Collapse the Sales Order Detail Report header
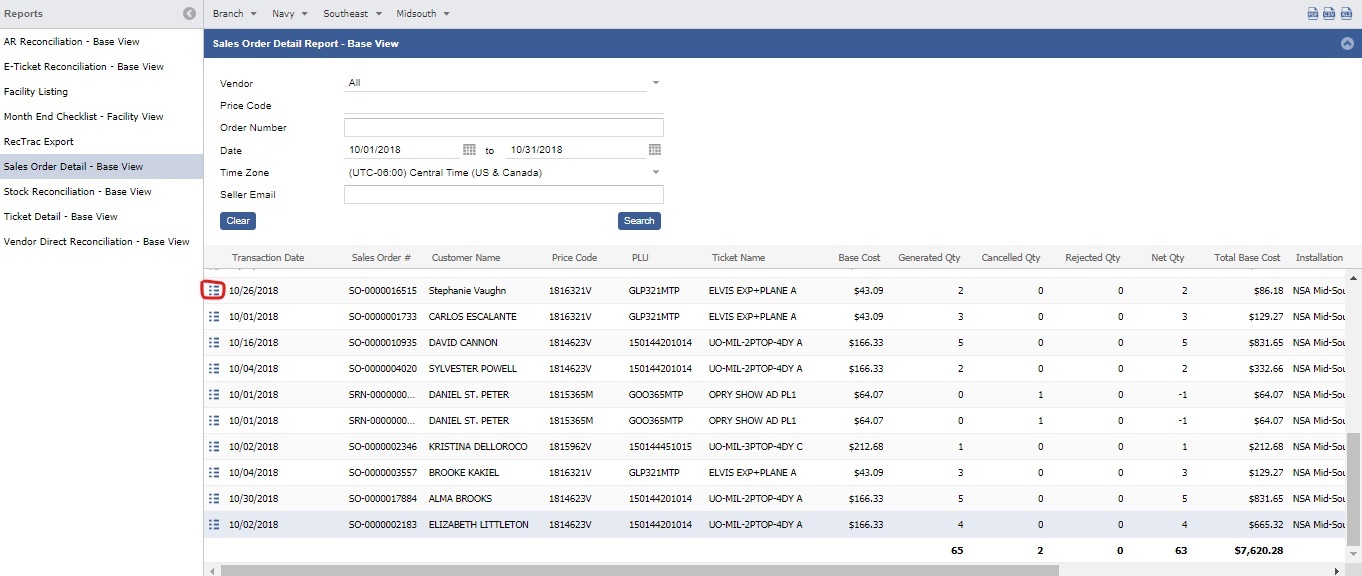The height and width of the screenshot is (576, 1362). pyautogui.click(x=1347, y=44)
